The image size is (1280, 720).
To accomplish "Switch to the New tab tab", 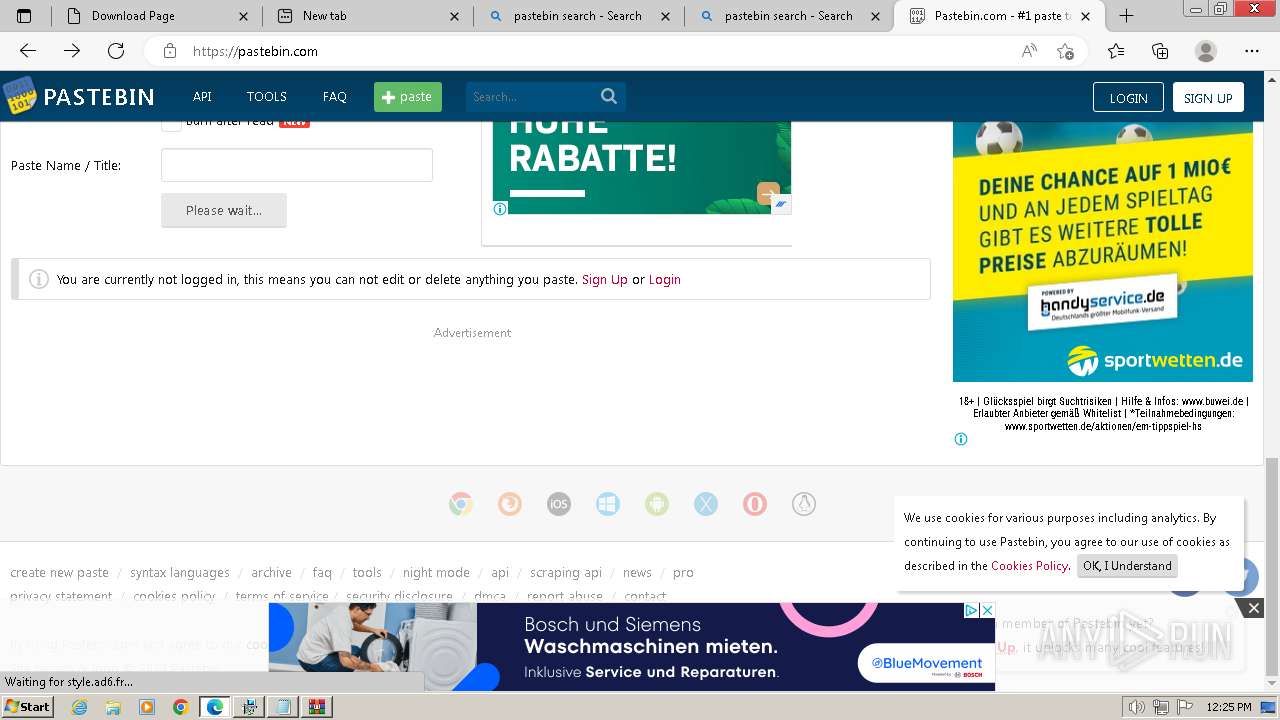I will pyautogui.click(x=367, y=16).
